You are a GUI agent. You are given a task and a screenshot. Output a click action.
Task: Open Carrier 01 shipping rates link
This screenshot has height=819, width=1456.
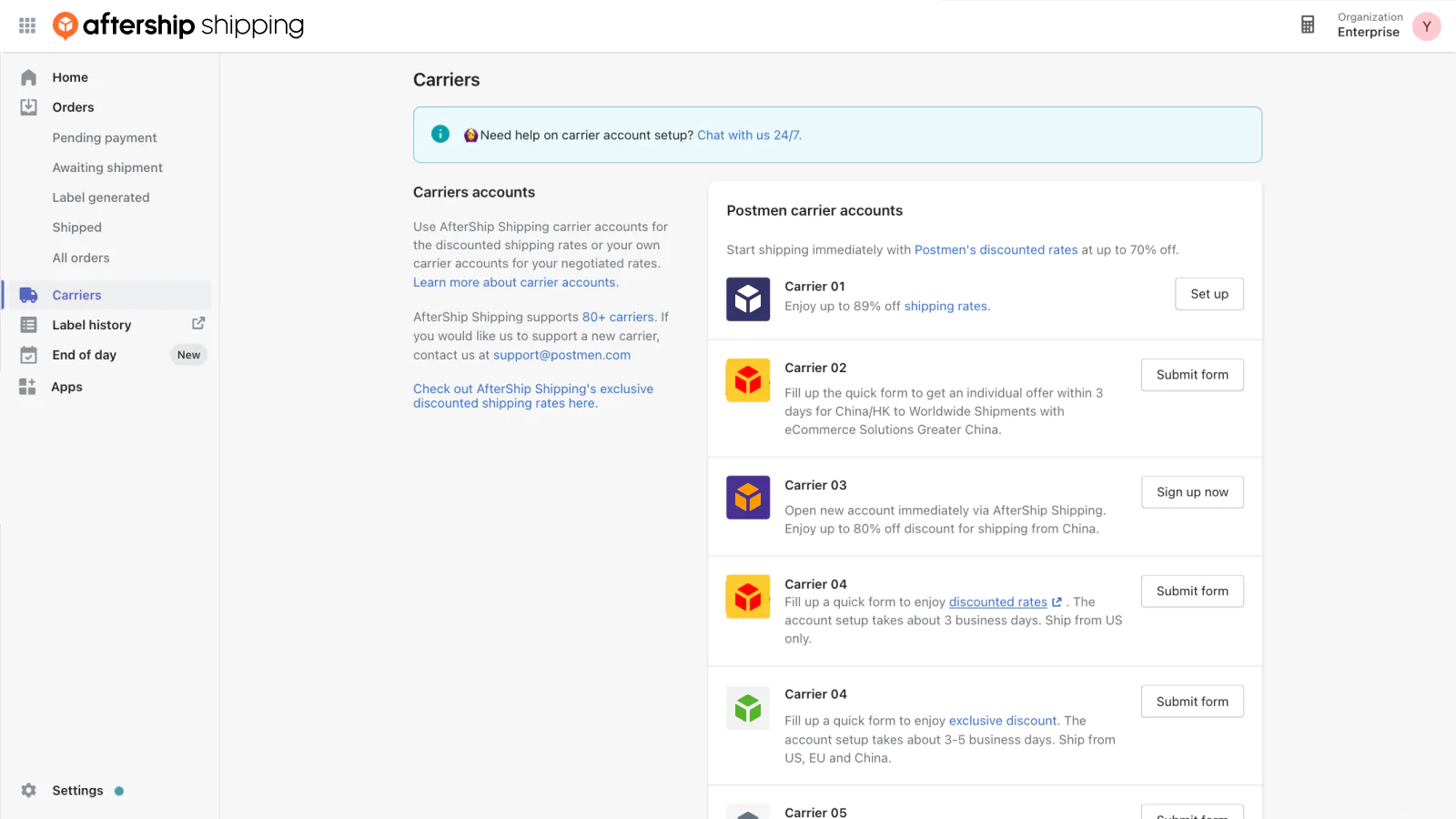click(x=945, y=306)
